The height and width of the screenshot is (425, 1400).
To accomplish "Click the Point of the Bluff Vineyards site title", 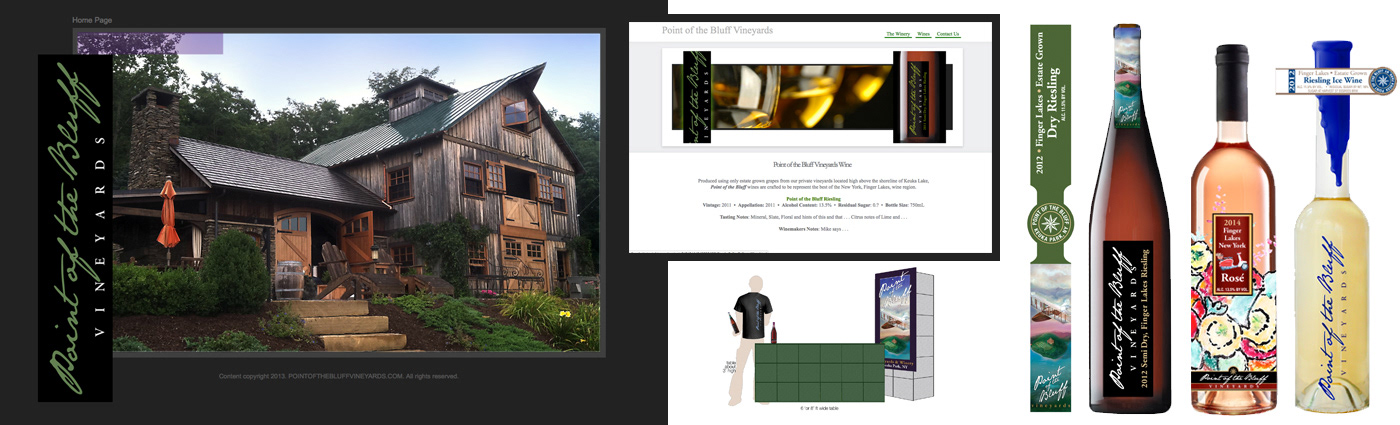I will click(717, 31).
